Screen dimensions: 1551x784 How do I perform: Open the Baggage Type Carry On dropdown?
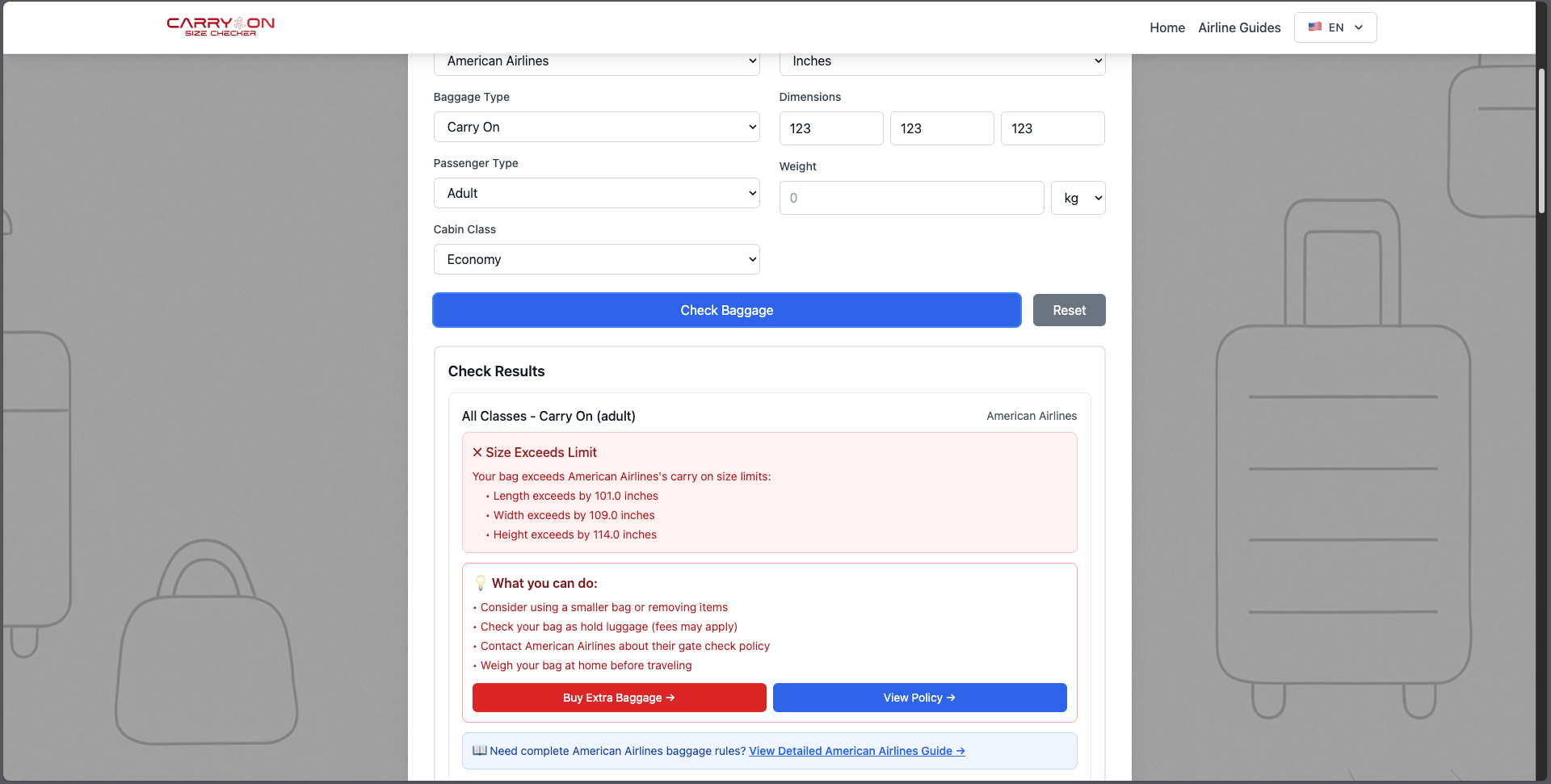coord(596,127)
